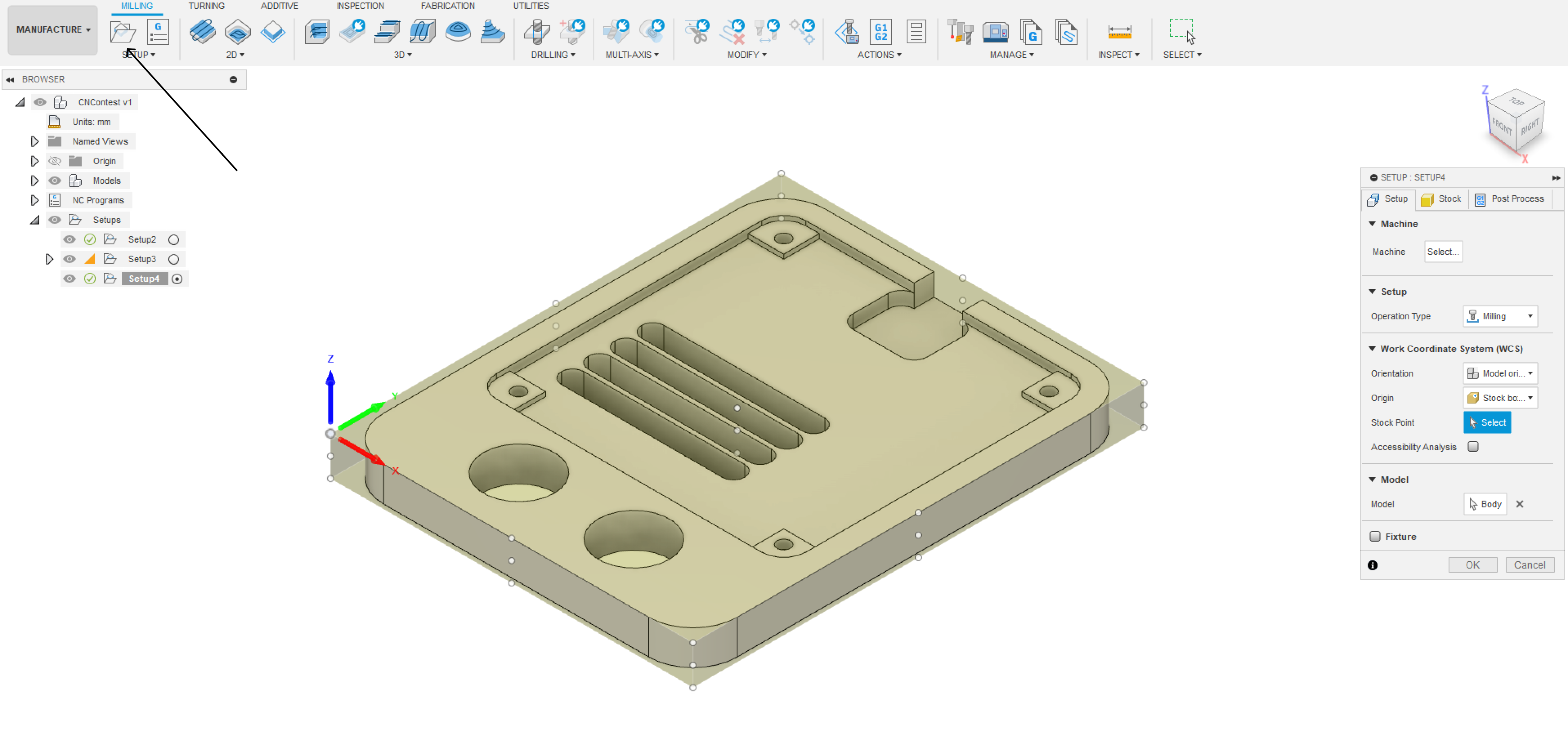Click OK in Setup dialog
Image resolution: width=1568 pixels, height=745 pixels.
point(1472,565)
